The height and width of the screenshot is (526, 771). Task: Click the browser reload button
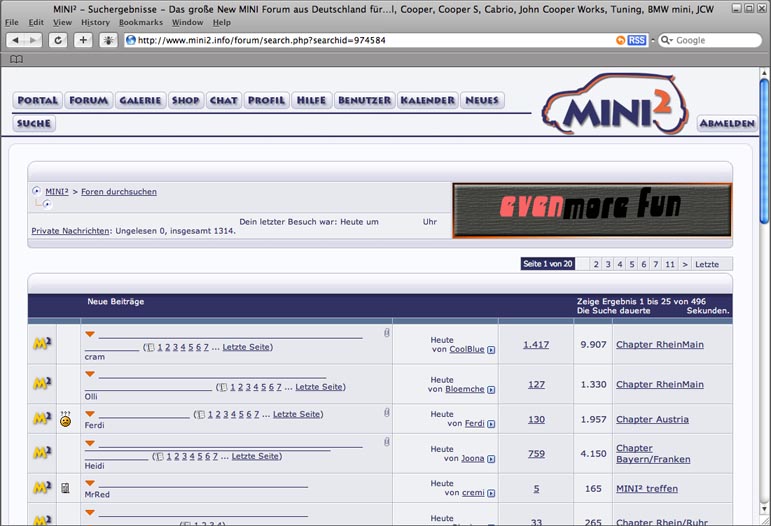(58, 40)
